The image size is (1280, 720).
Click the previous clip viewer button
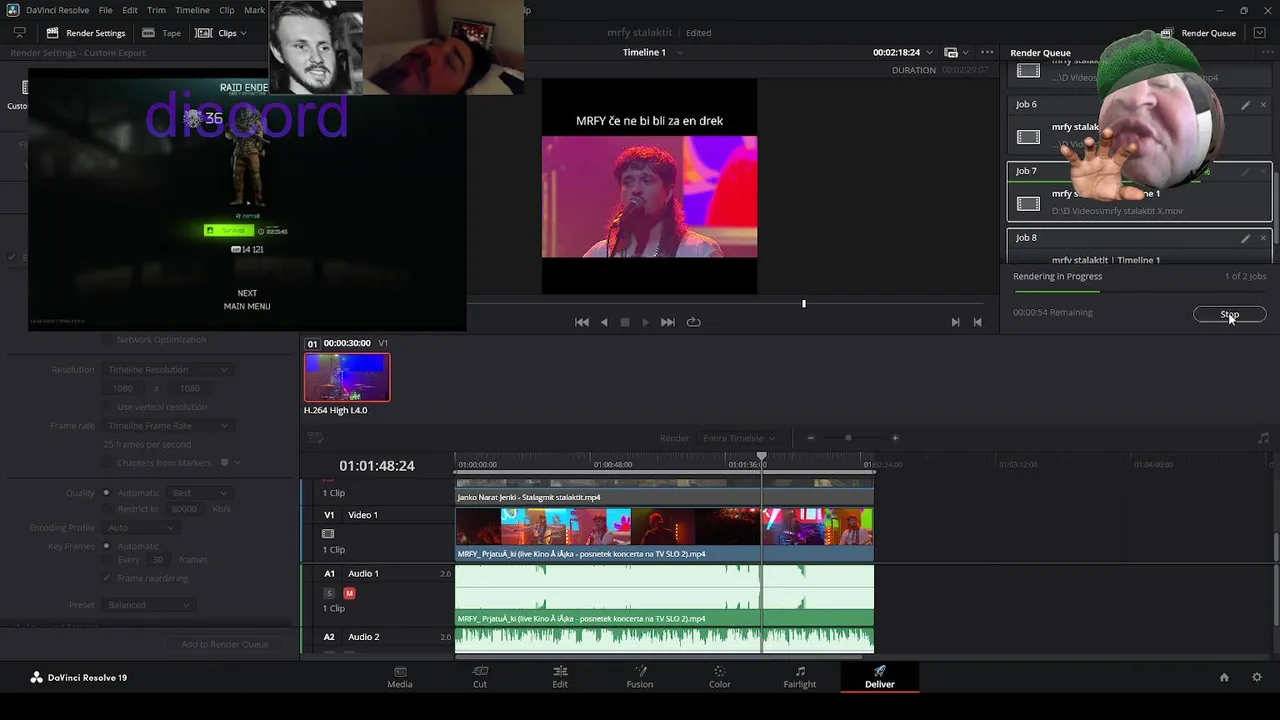click(x=978, y=322)
